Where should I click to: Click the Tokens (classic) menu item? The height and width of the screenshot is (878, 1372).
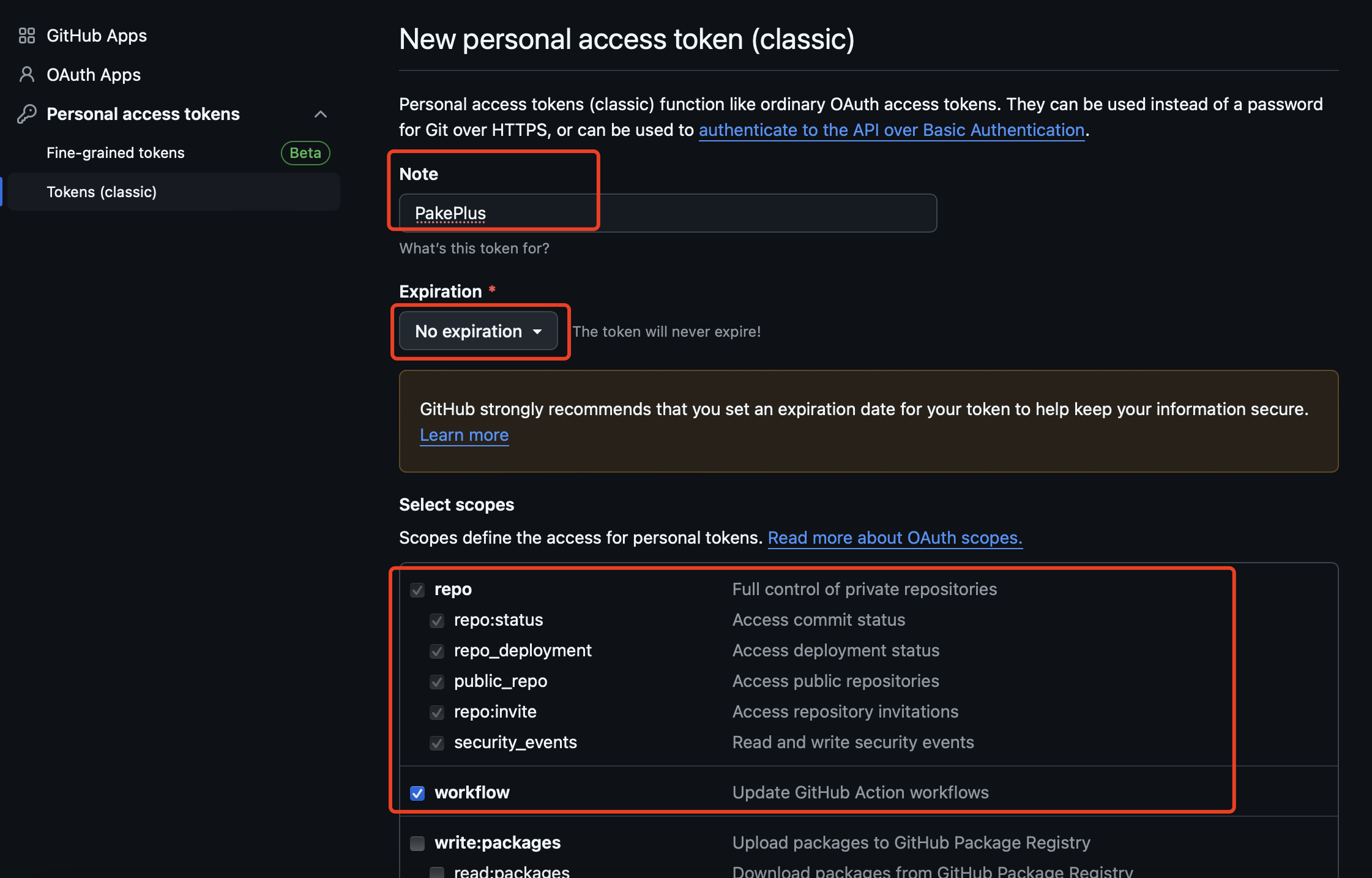pos(101,191)
